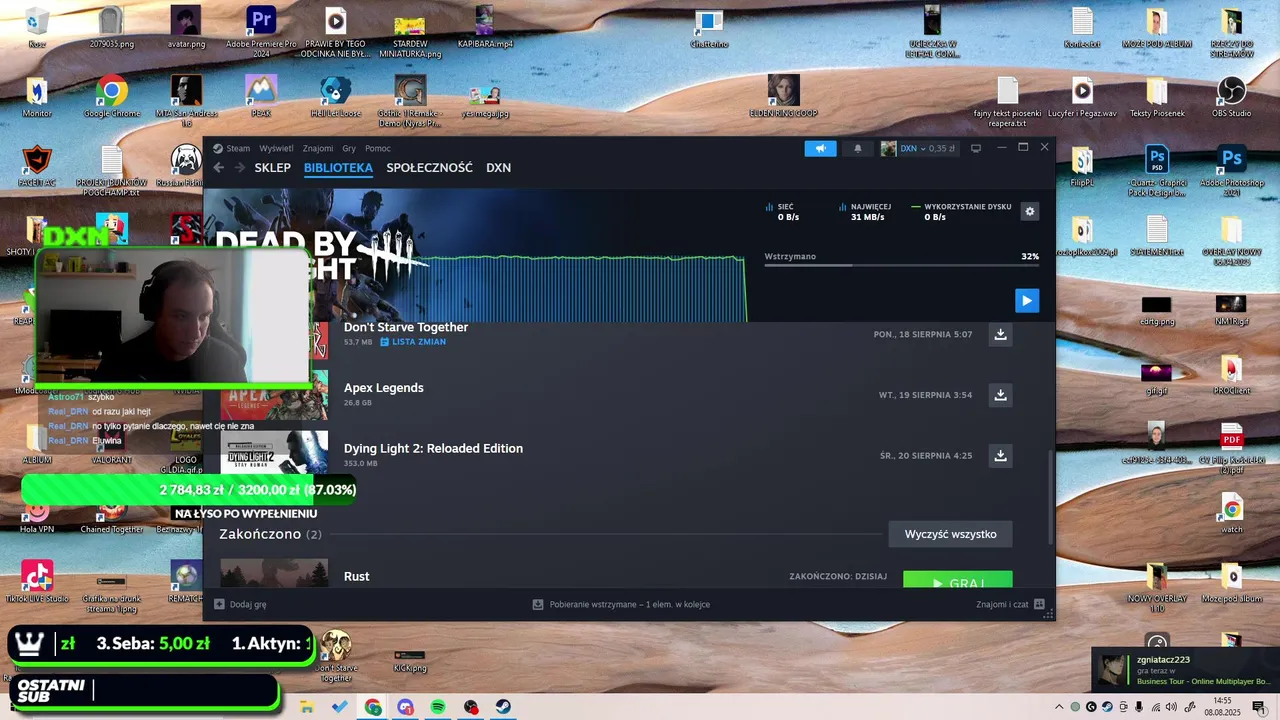Open Steam from the taskbar
The height and width of the screenshot is (720, 1280).
[504, 707]
